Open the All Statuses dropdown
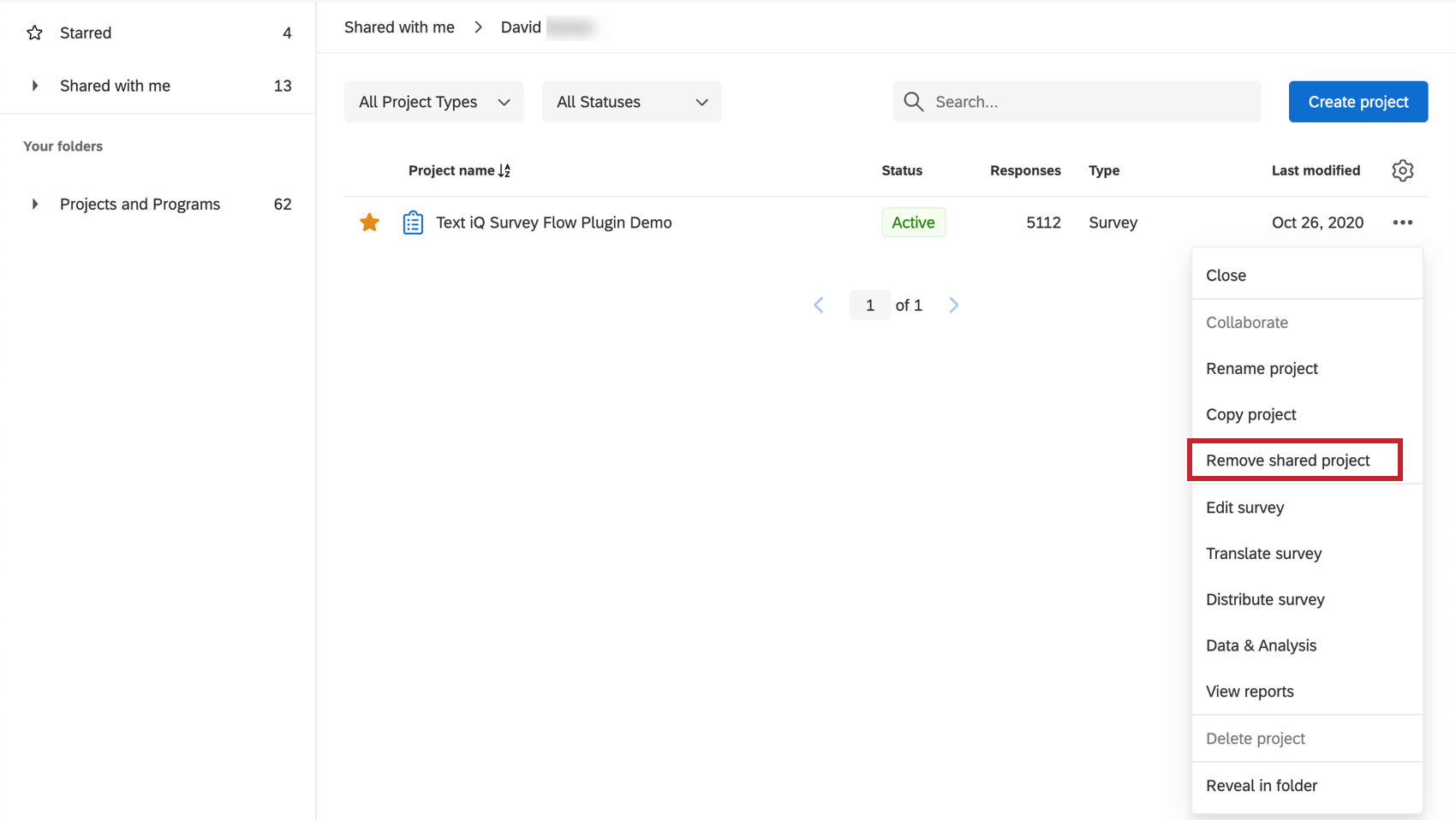This screenshot has width=1456, height=820. pos(631,101)
